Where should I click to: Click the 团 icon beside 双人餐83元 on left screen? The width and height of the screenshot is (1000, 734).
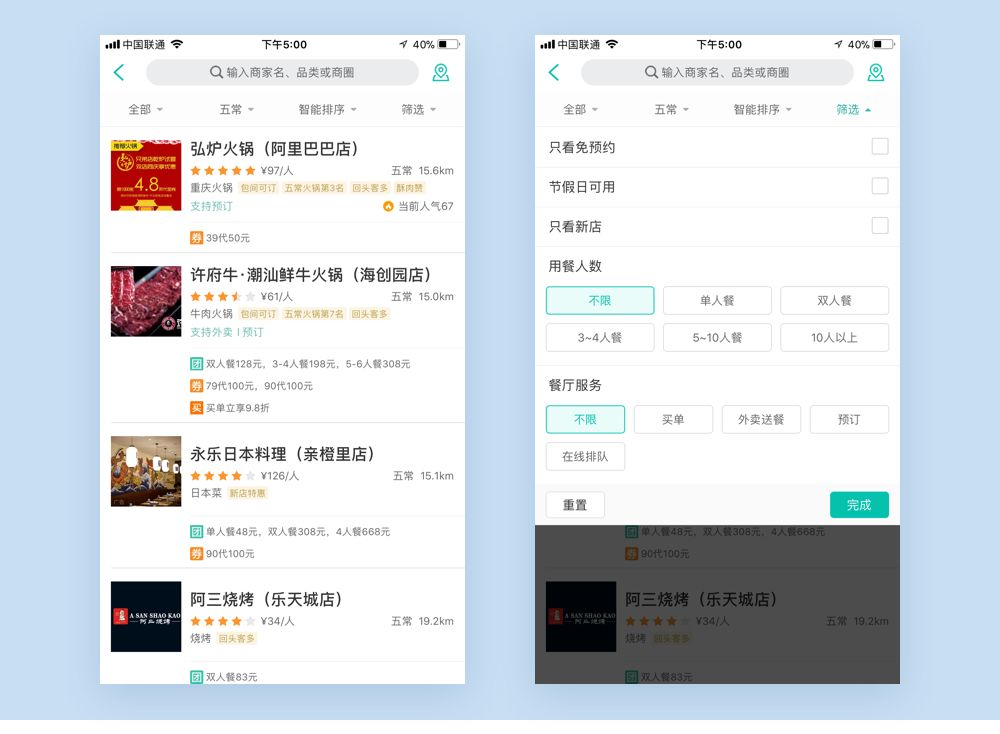[196, 677]
